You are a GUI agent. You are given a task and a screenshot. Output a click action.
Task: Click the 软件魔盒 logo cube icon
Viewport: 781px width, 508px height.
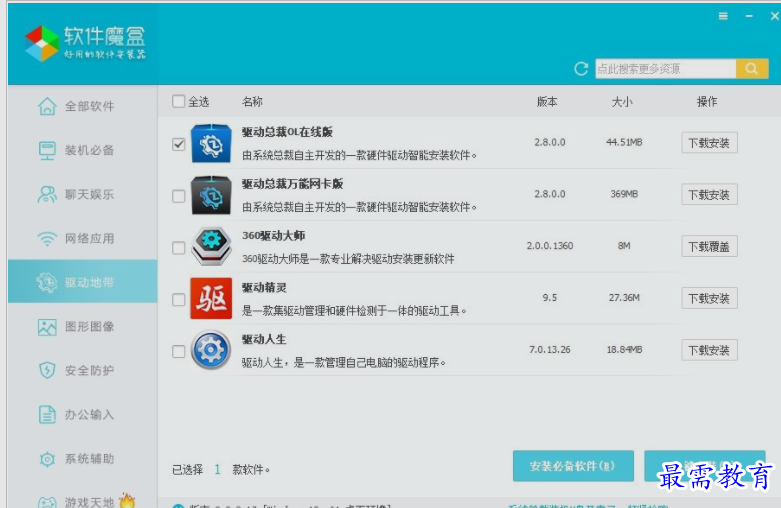click(42, 44)
